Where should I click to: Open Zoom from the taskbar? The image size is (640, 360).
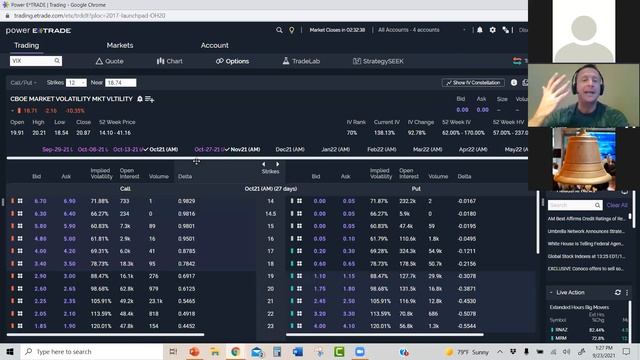360,351
